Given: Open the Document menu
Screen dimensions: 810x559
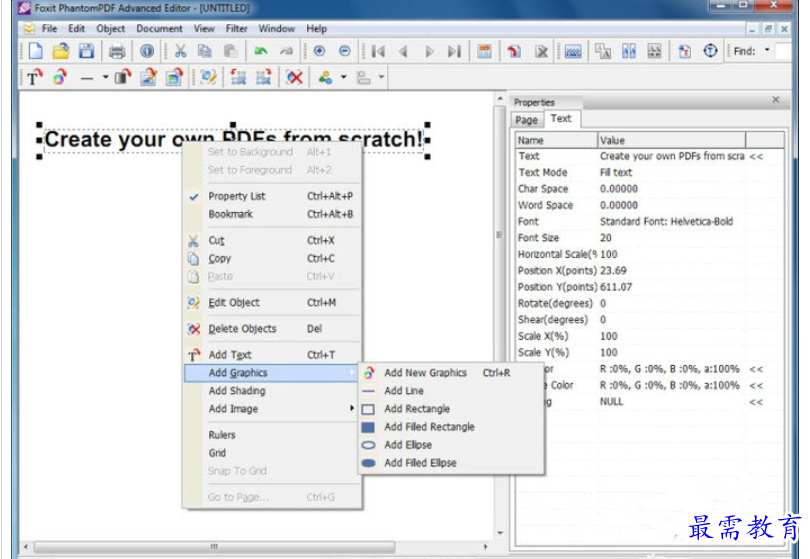Looking at the screenshot, I should 159,29.
